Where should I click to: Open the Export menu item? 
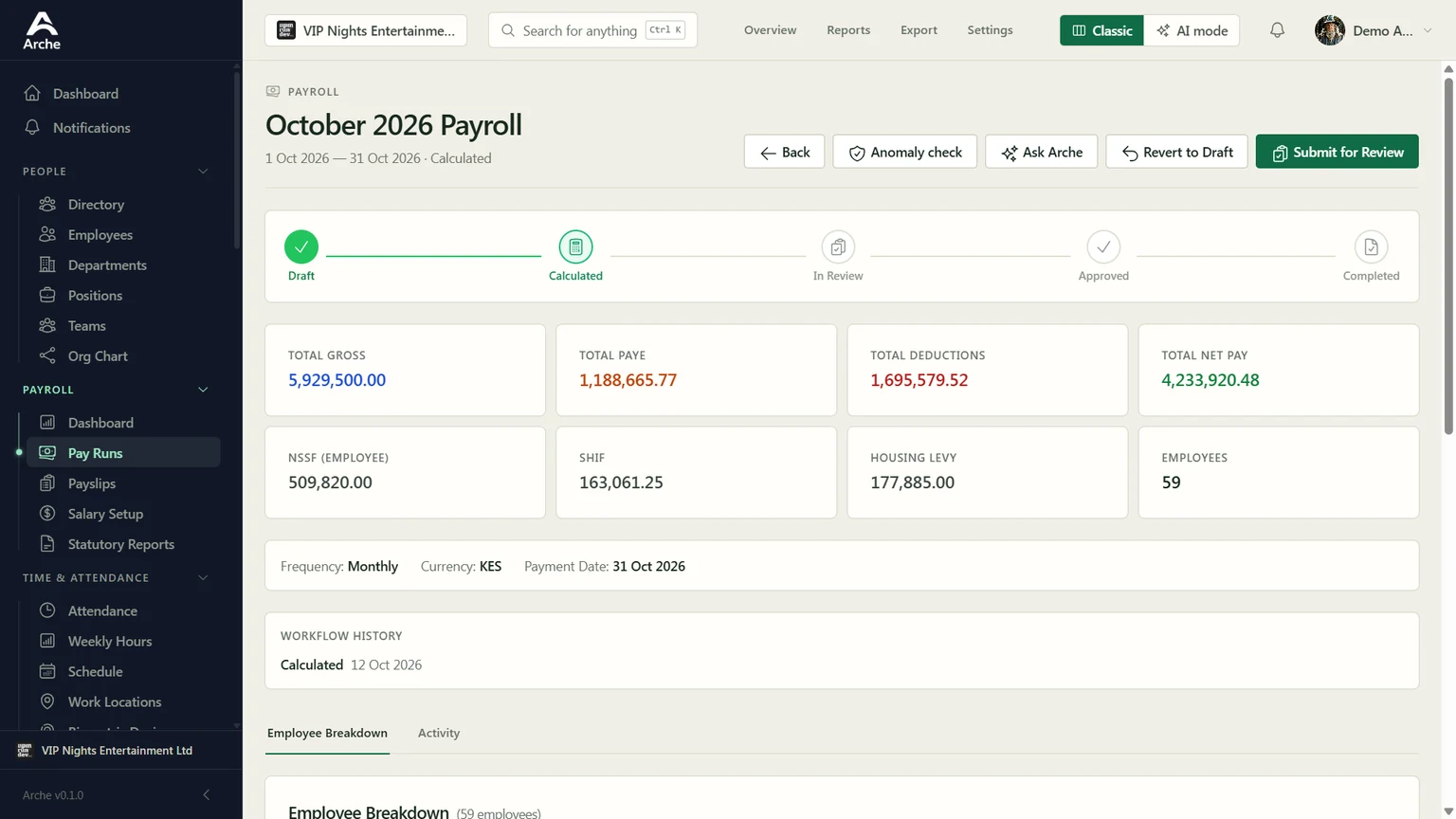coord(919,30)
